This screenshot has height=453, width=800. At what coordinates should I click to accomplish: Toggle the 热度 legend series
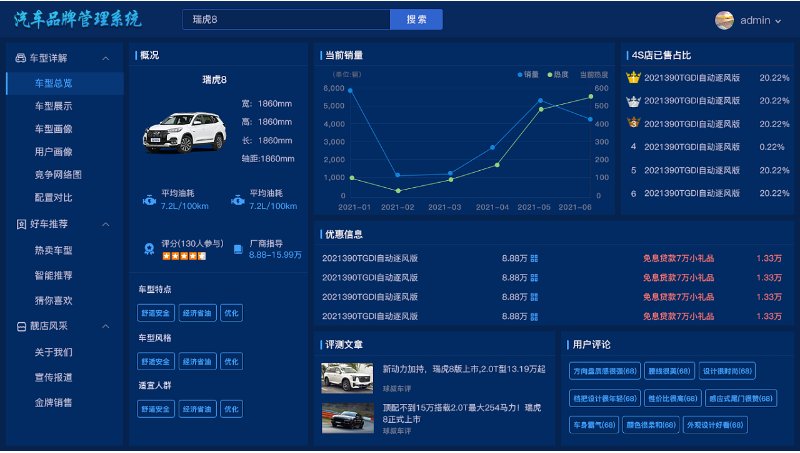558,74
